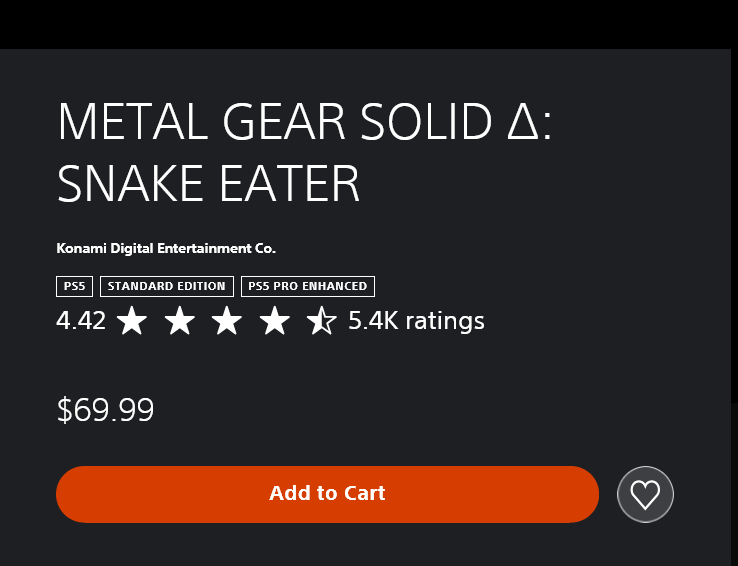Click the Konami Digital Entertainment Co. publisher name

pyautogui.click(x=166, y=248)
